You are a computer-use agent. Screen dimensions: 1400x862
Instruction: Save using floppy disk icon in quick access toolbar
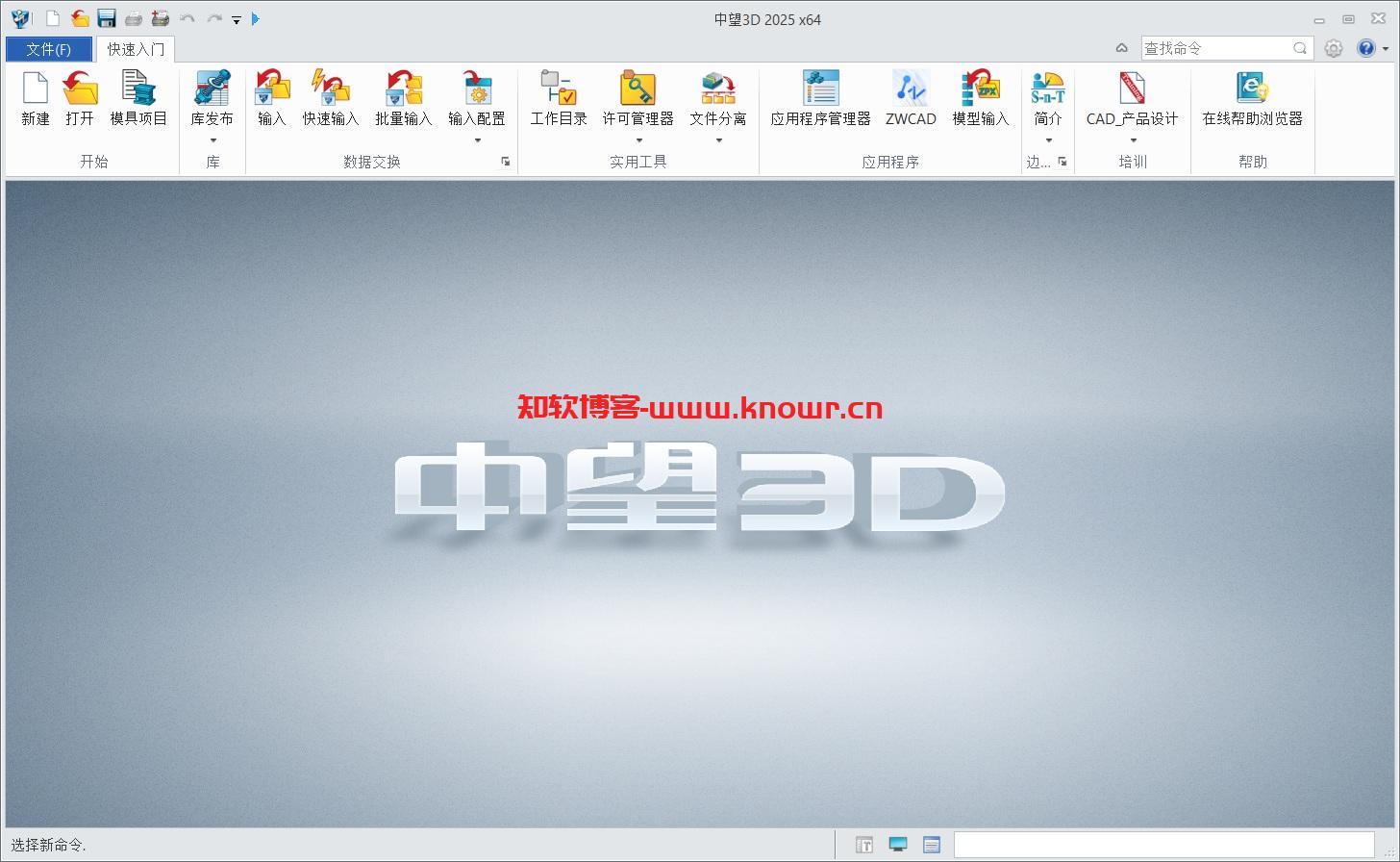coord(107,18)
